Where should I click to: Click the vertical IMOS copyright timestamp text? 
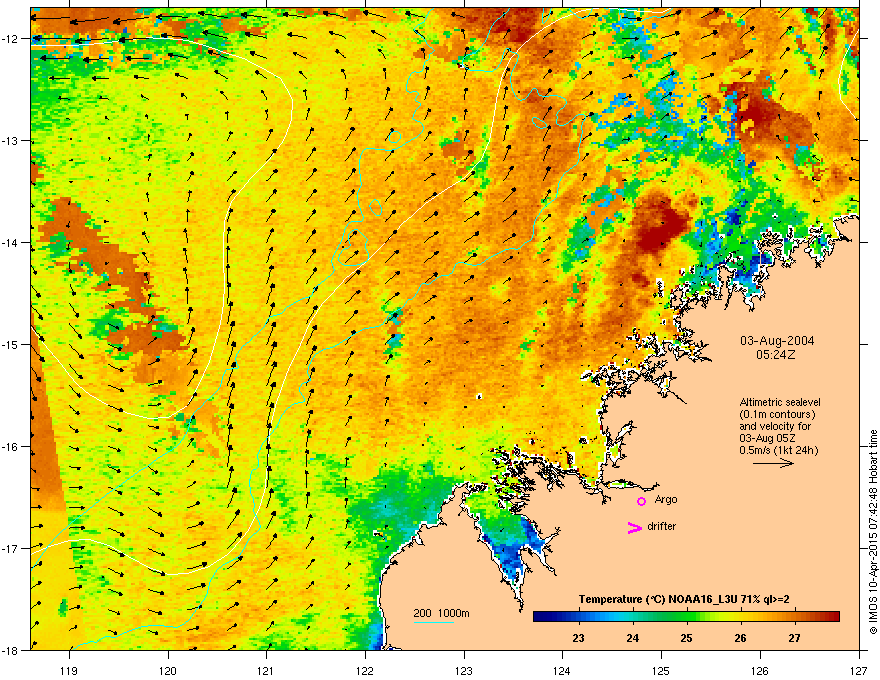(x=873, y=532)
